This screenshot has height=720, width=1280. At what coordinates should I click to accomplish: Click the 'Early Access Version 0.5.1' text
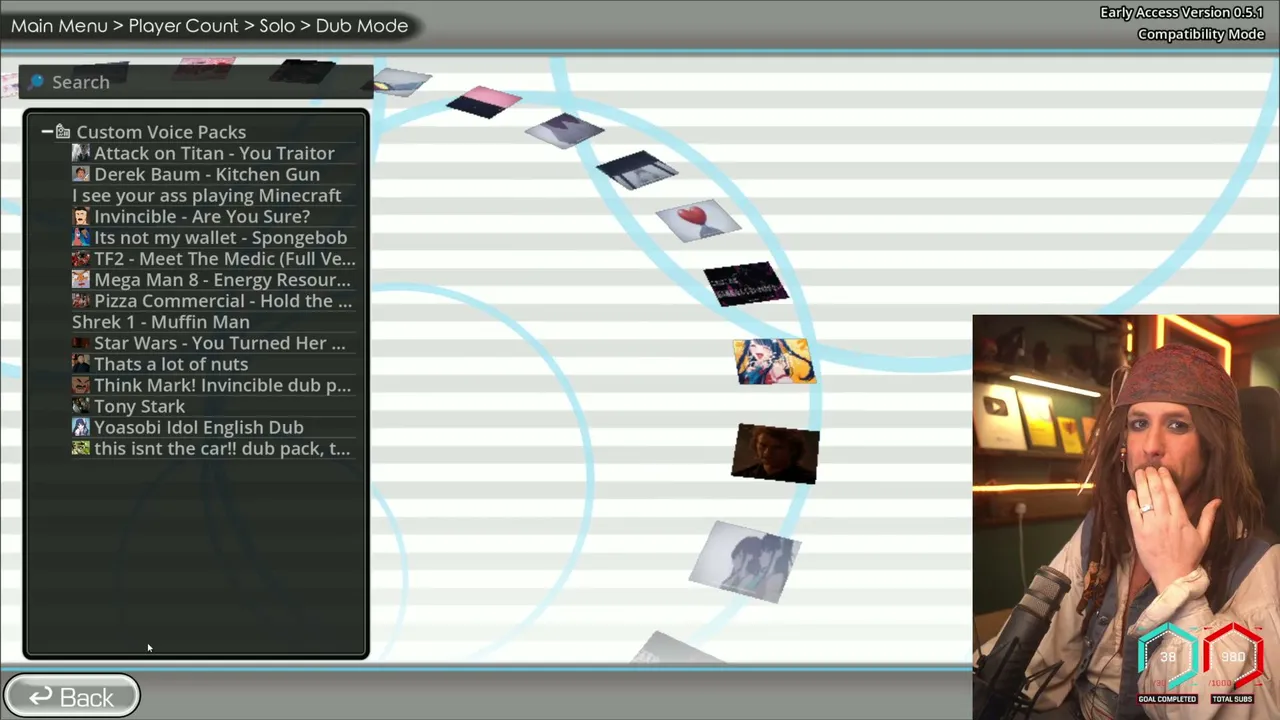(1182, 12)
